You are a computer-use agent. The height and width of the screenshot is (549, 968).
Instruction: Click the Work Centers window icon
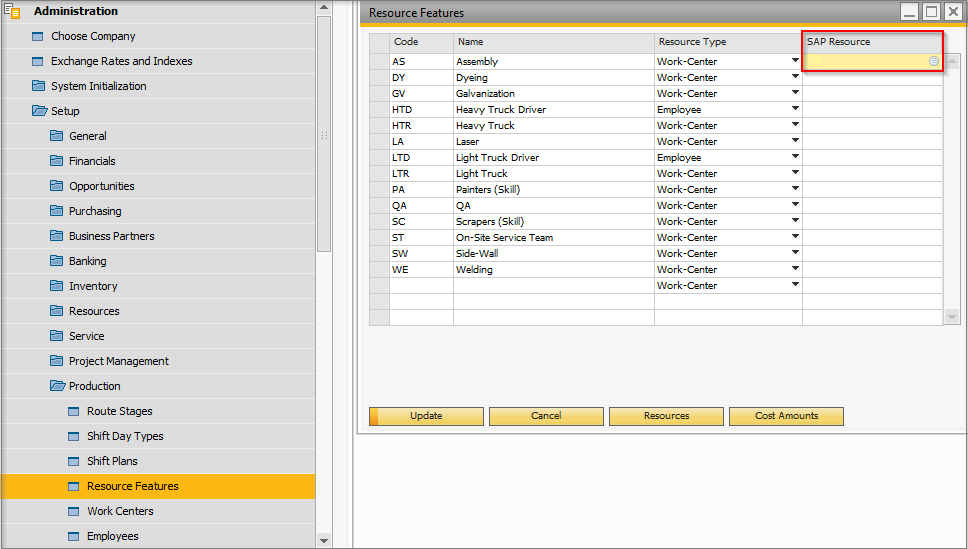click(75, 511)
